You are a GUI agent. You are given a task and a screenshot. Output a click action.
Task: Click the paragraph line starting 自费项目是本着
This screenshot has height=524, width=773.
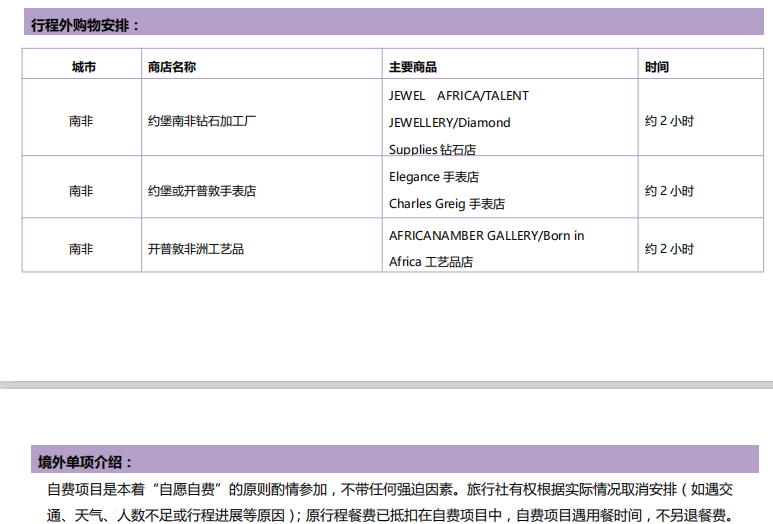(390, 489)
